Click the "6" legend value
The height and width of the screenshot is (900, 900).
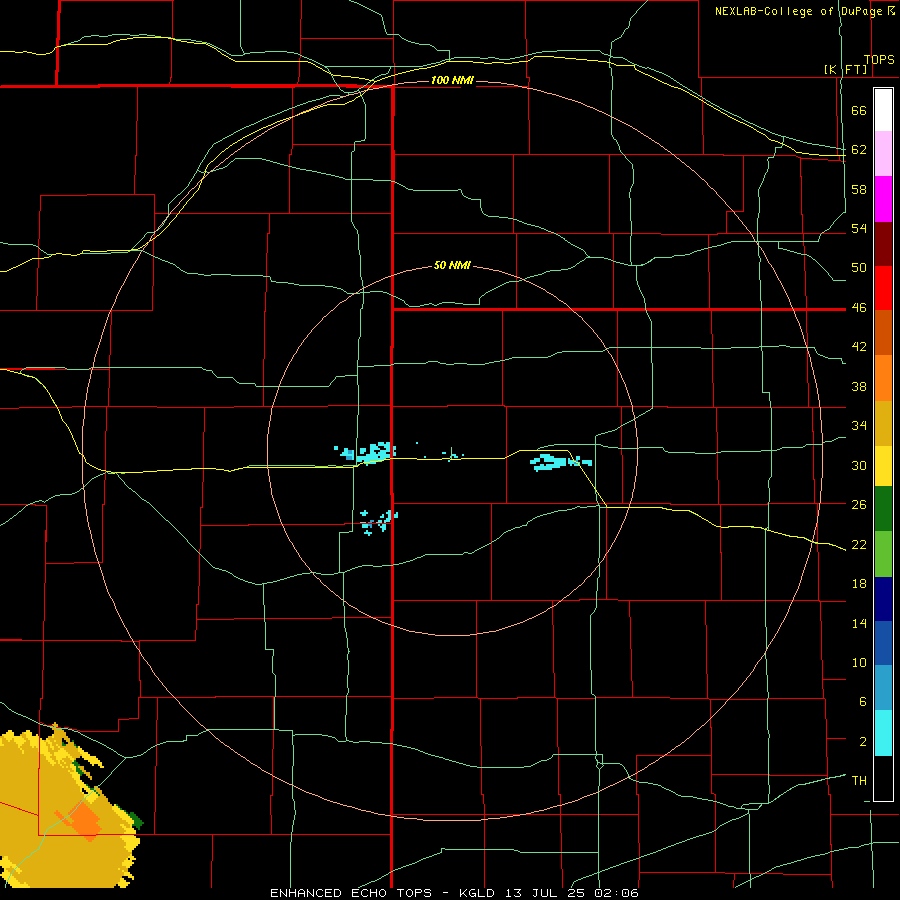point(863,702)
